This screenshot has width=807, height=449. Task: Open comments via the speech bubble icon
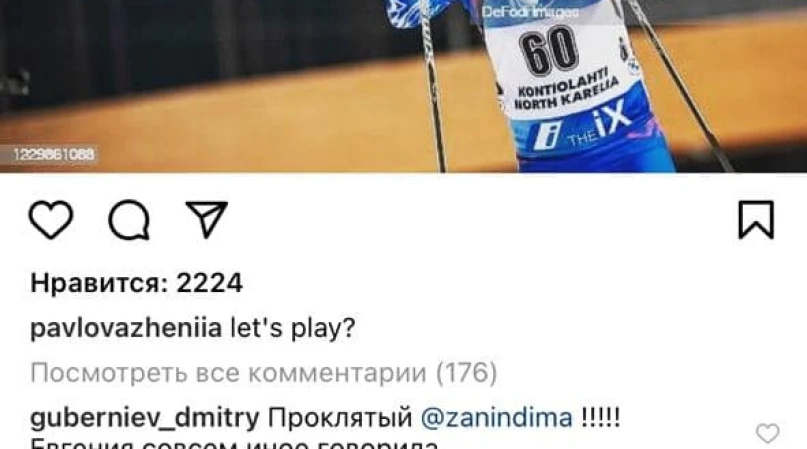[129, 220]
